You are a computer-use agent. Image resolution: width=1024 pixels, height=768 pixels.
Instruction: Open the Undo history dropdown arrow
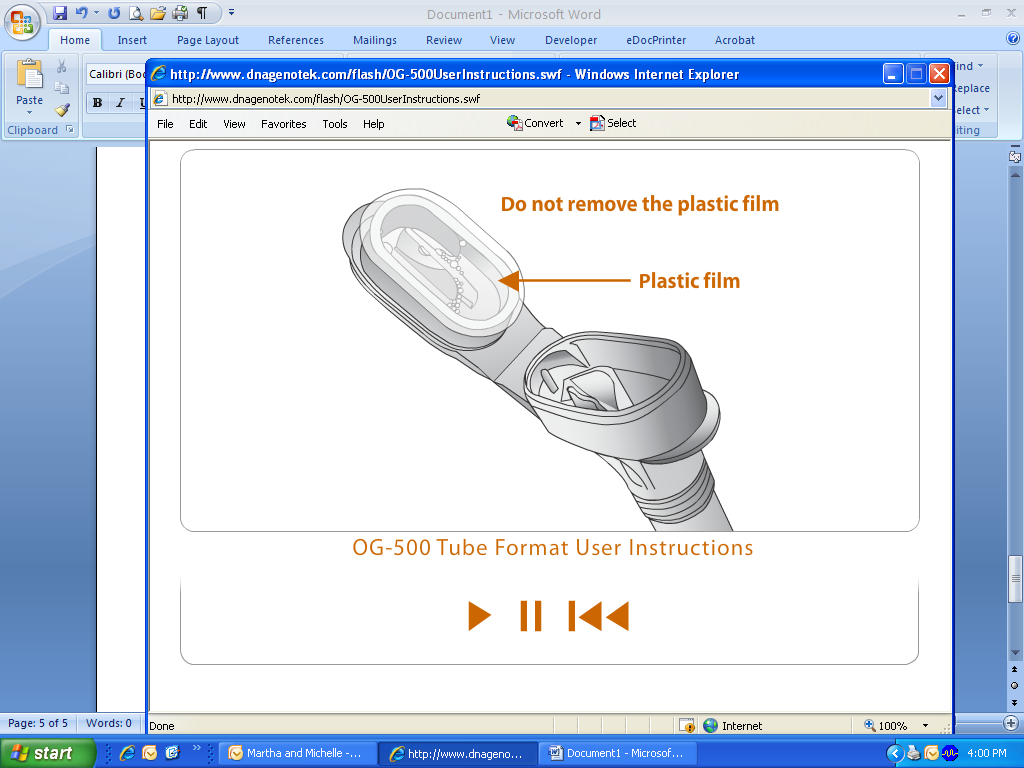[97, 12]
